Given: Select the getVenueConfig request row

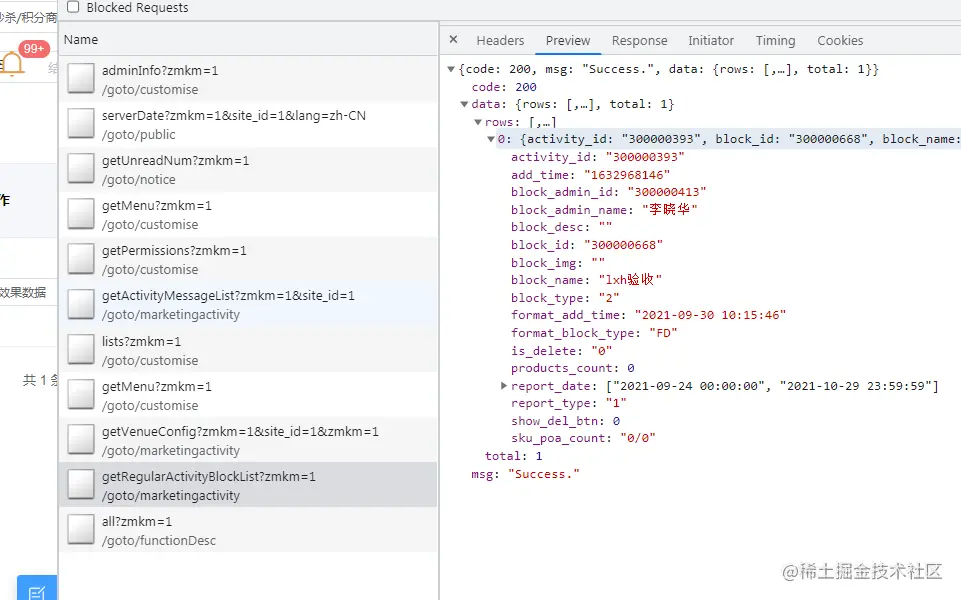Looking at the screenshot, I should click(248, 440).
